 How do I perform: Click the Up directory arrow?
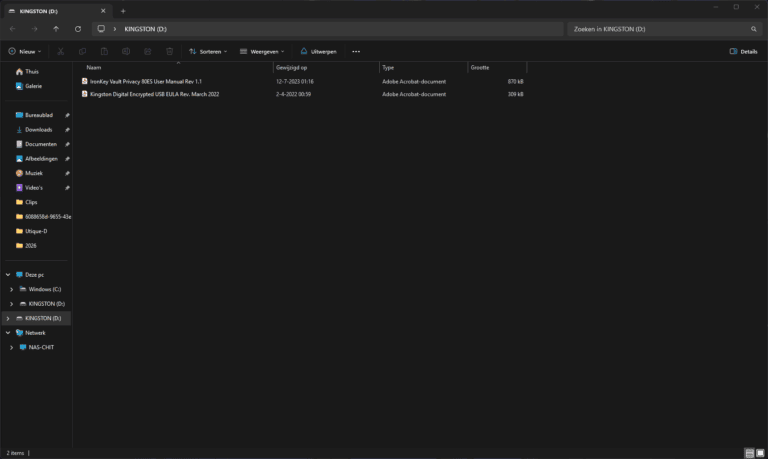56,29
